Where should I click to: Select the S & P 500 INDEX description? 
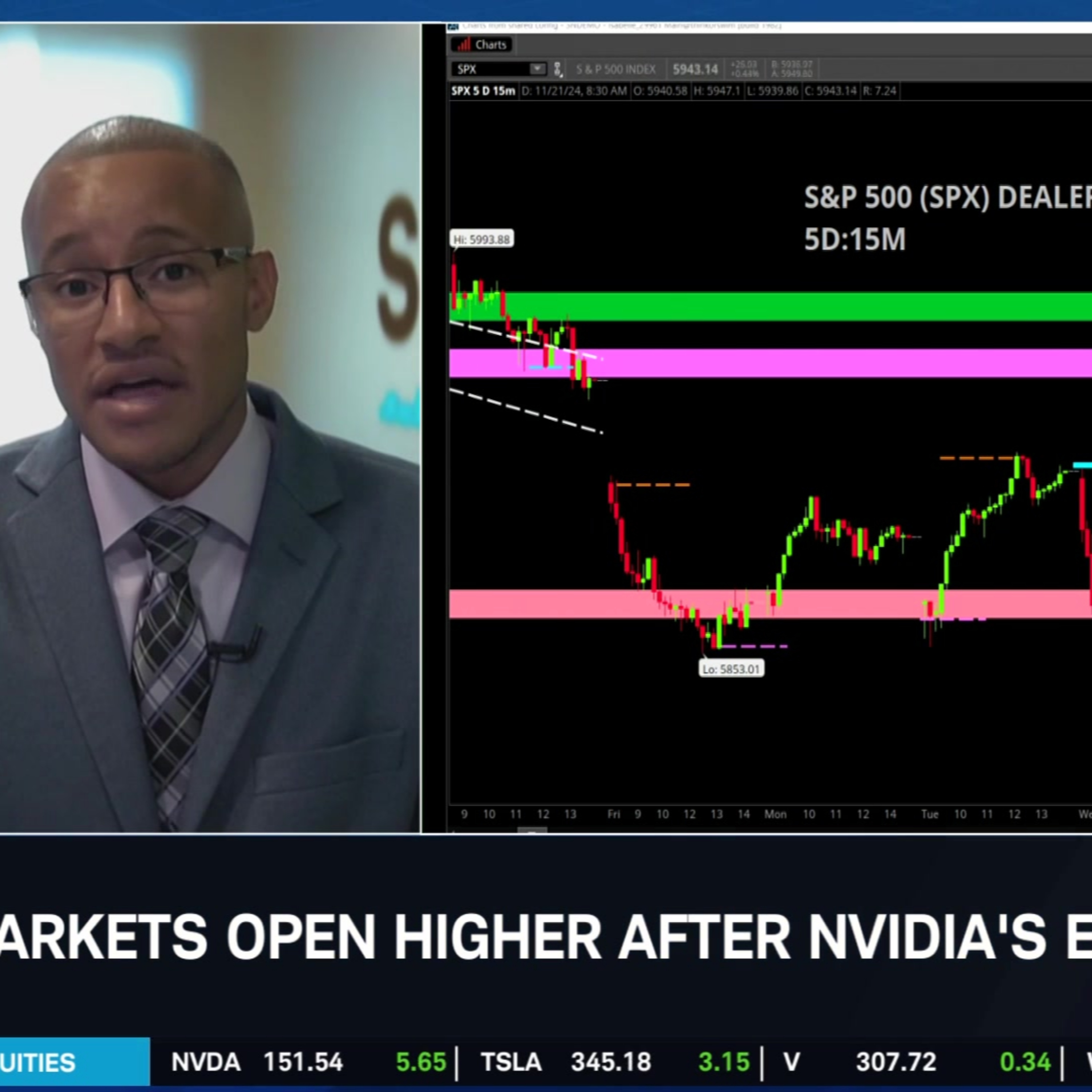pyautogui.click(x=616, y=70)
